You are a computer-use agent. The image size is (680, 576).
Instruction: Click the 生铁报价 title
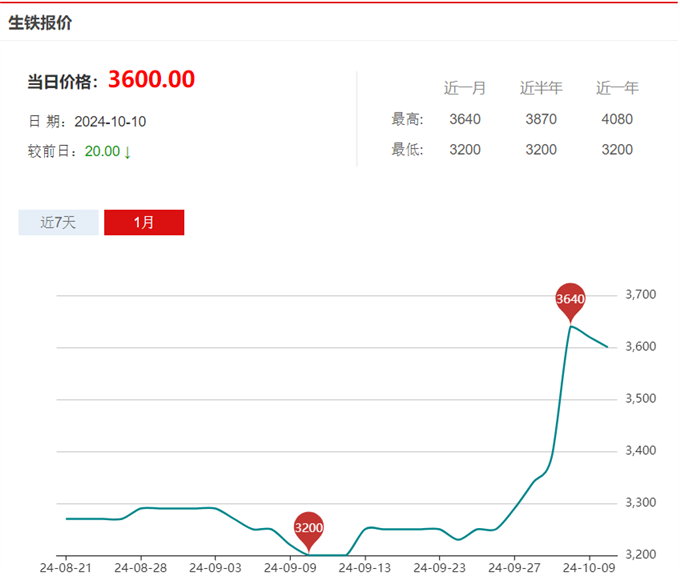40,22
